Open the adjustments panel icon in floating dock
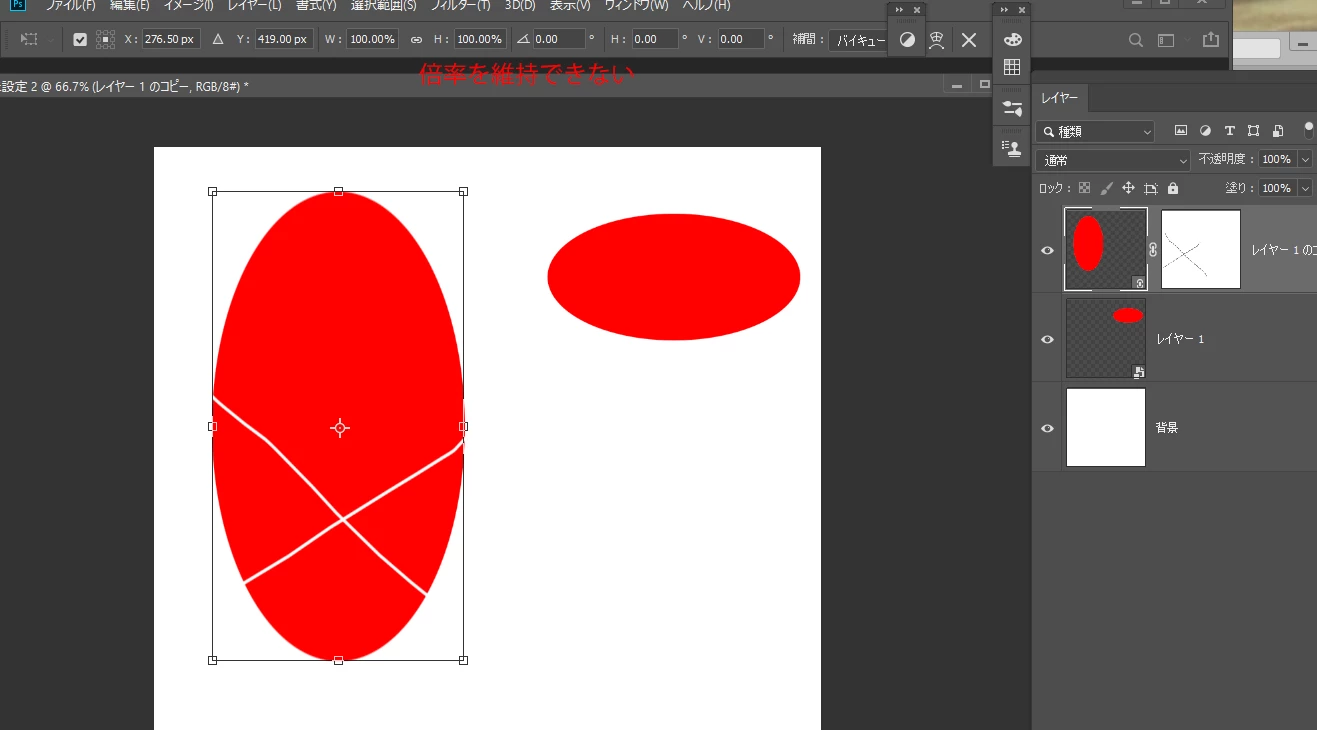The width and height of the screenshot is (1317, 730). point(907,40)
